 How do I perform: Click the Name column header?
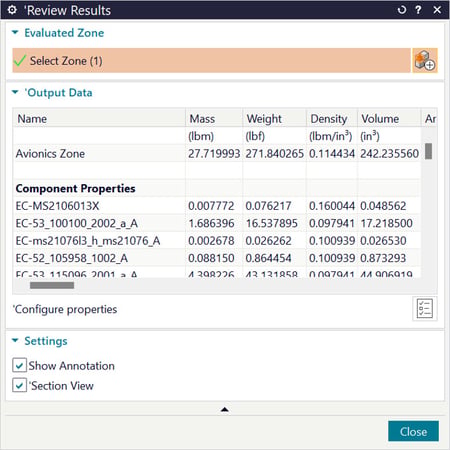99,118
